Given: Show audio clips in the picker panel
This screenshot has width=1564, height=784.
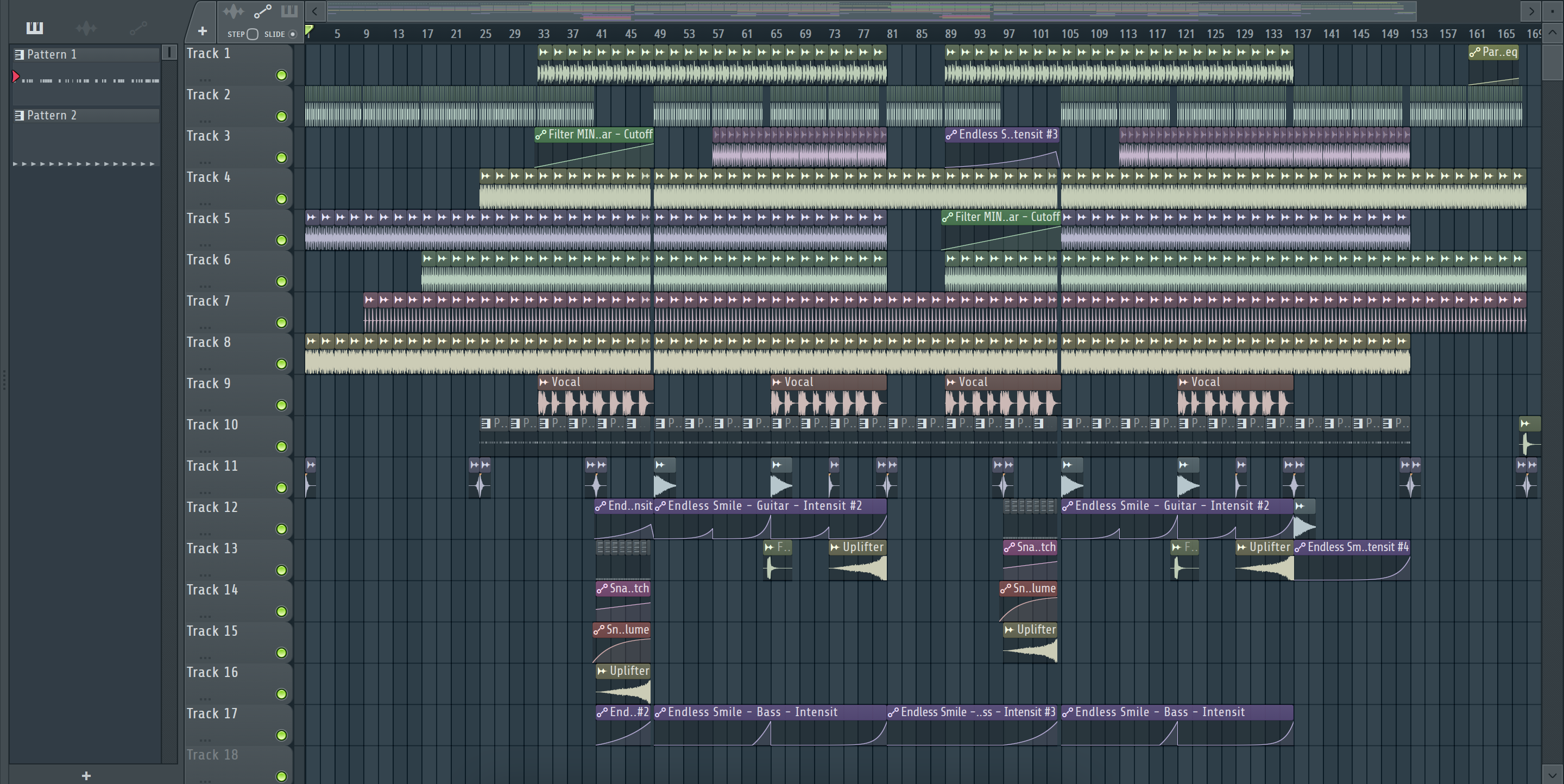Looking at the screenshot, I should coord(86,28).
